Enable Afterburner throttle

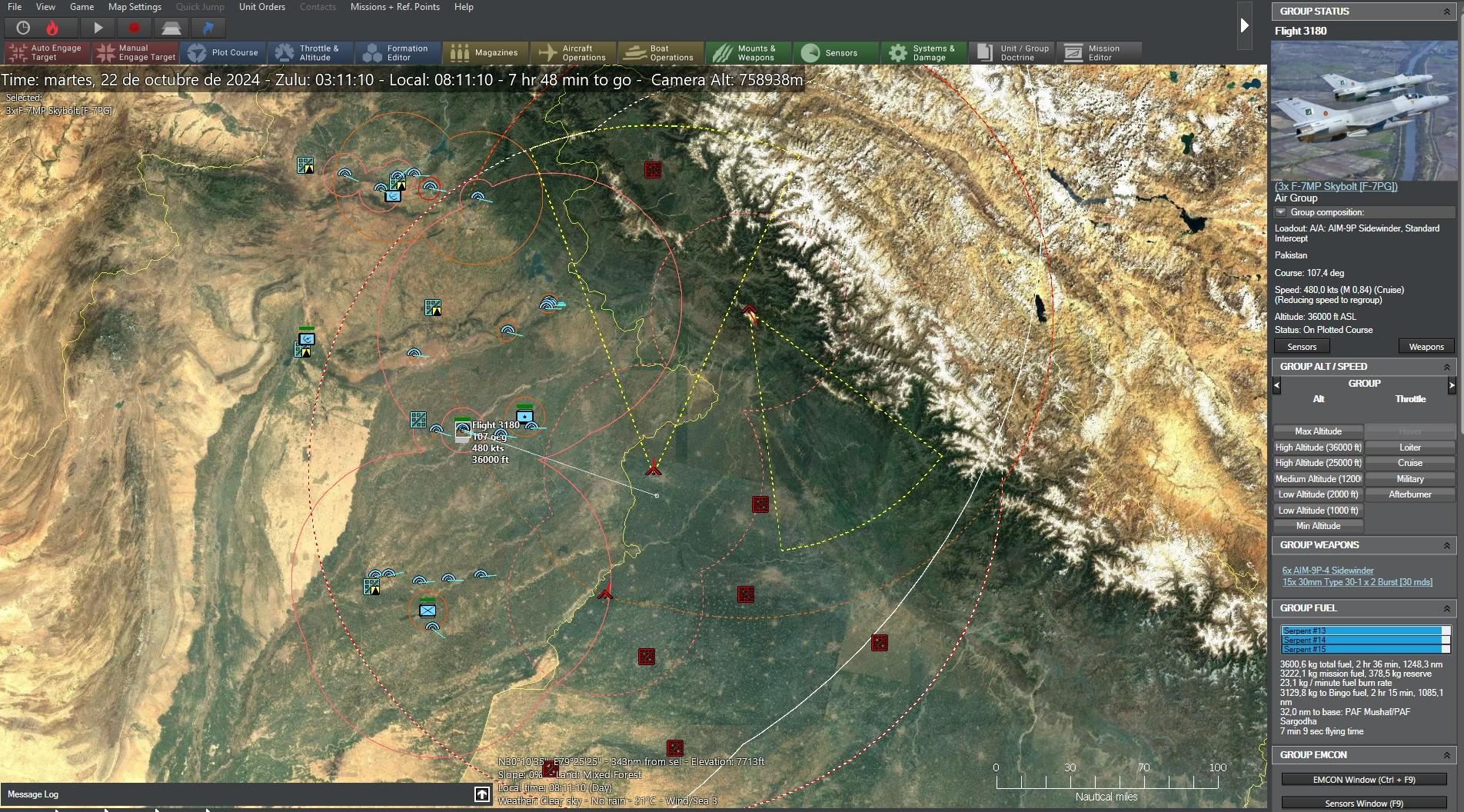tap(1409, 494)
